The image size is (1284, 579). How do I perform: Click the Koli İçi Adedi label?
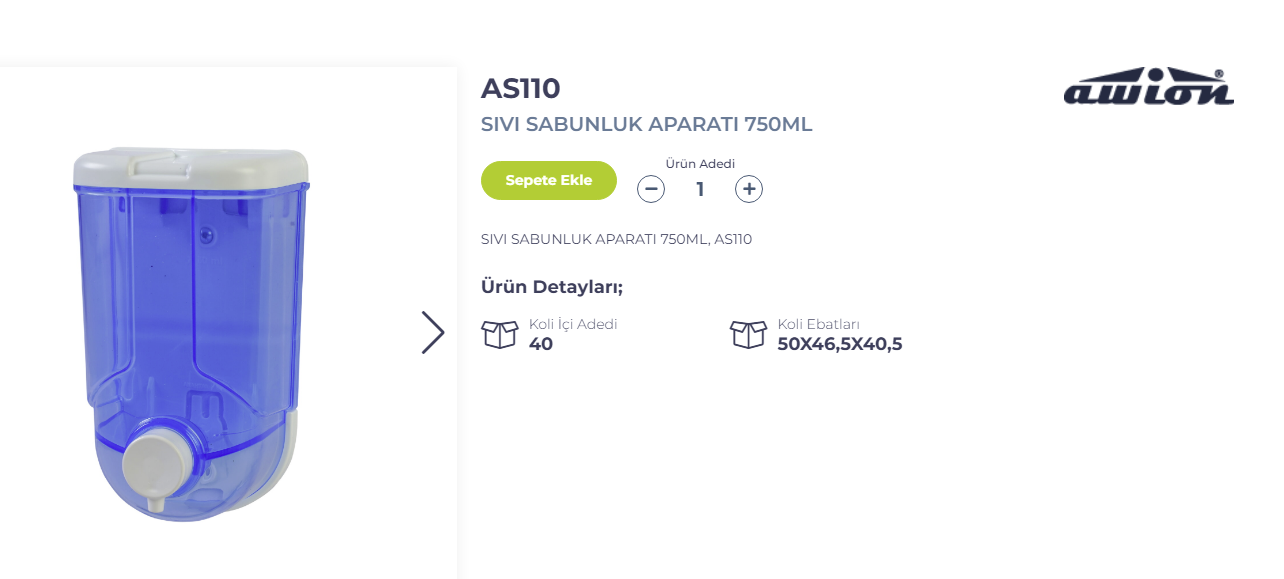click(x=573, y=324)
